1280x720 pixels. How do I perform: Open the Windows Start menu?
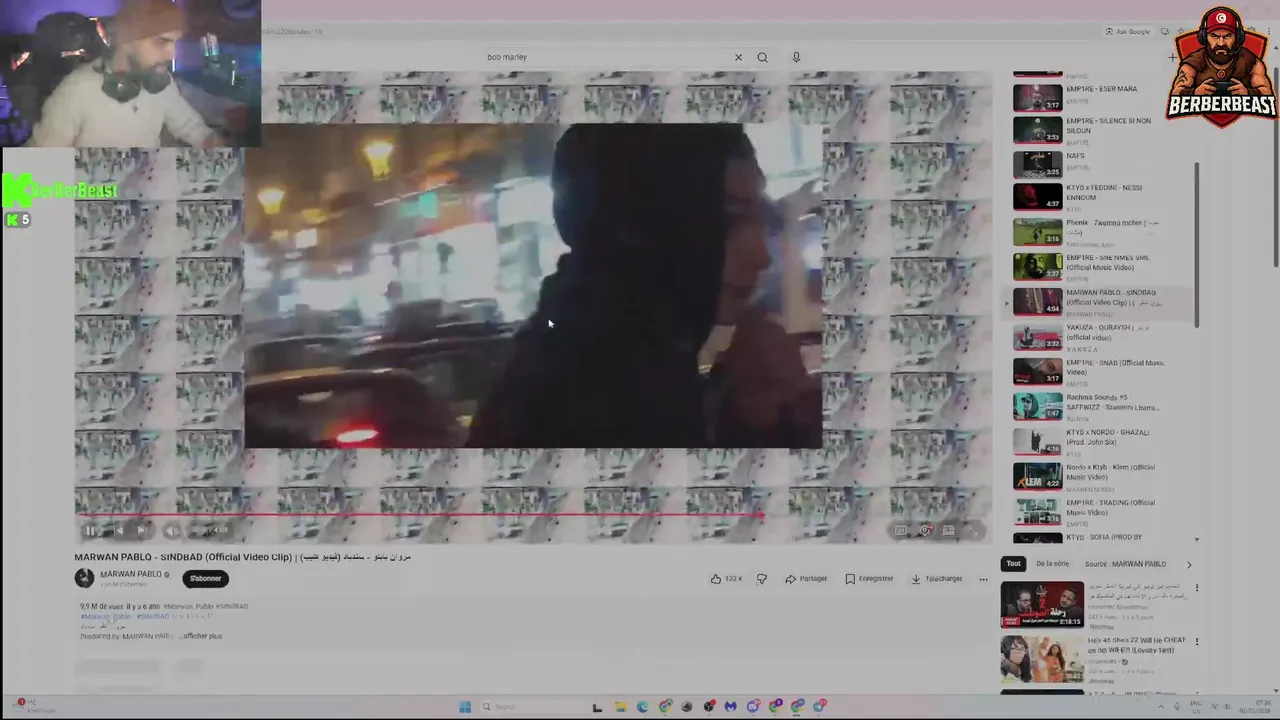click(465, 707)
